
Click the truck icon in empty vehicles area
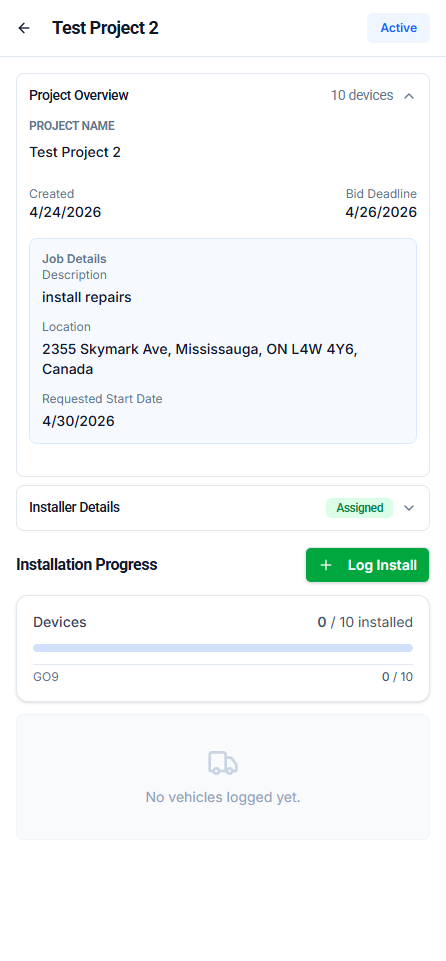tap(223, 763)
